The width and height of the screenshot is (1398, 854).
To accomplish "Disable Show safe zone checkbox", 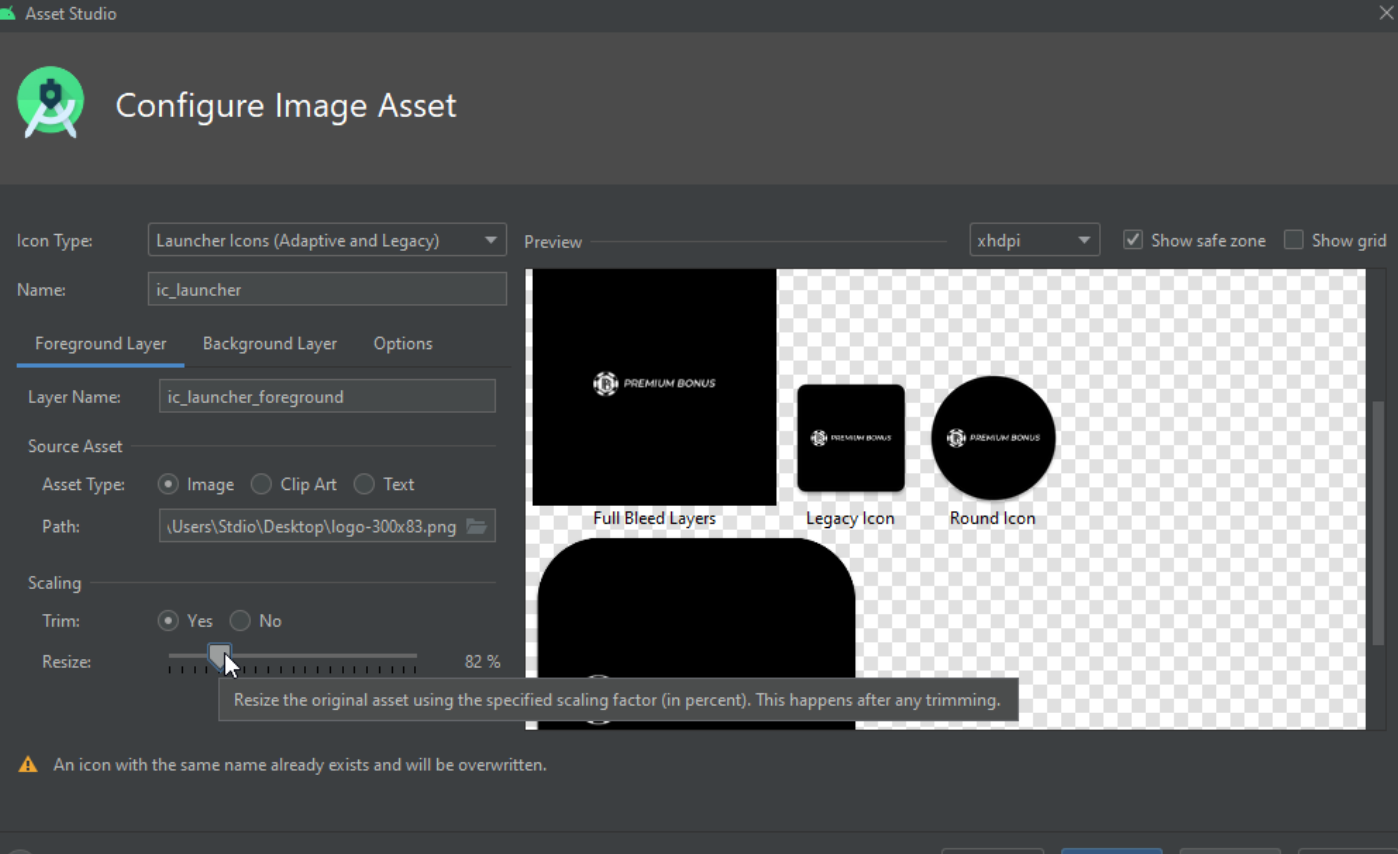I will 1133,240.
